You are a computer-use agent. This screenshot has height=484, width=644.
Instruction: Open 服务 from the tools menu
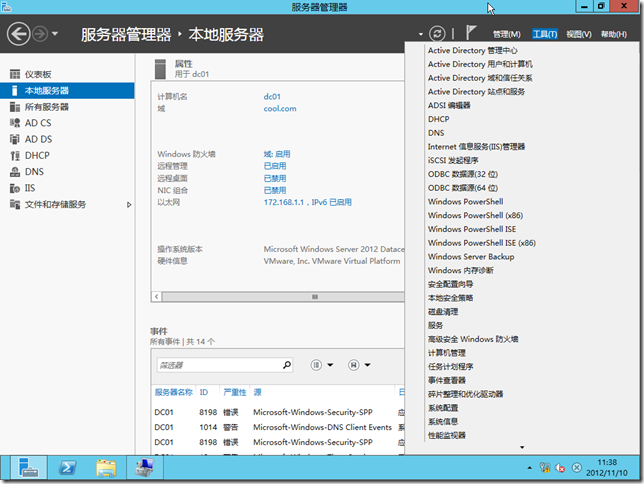click(435, 325)
